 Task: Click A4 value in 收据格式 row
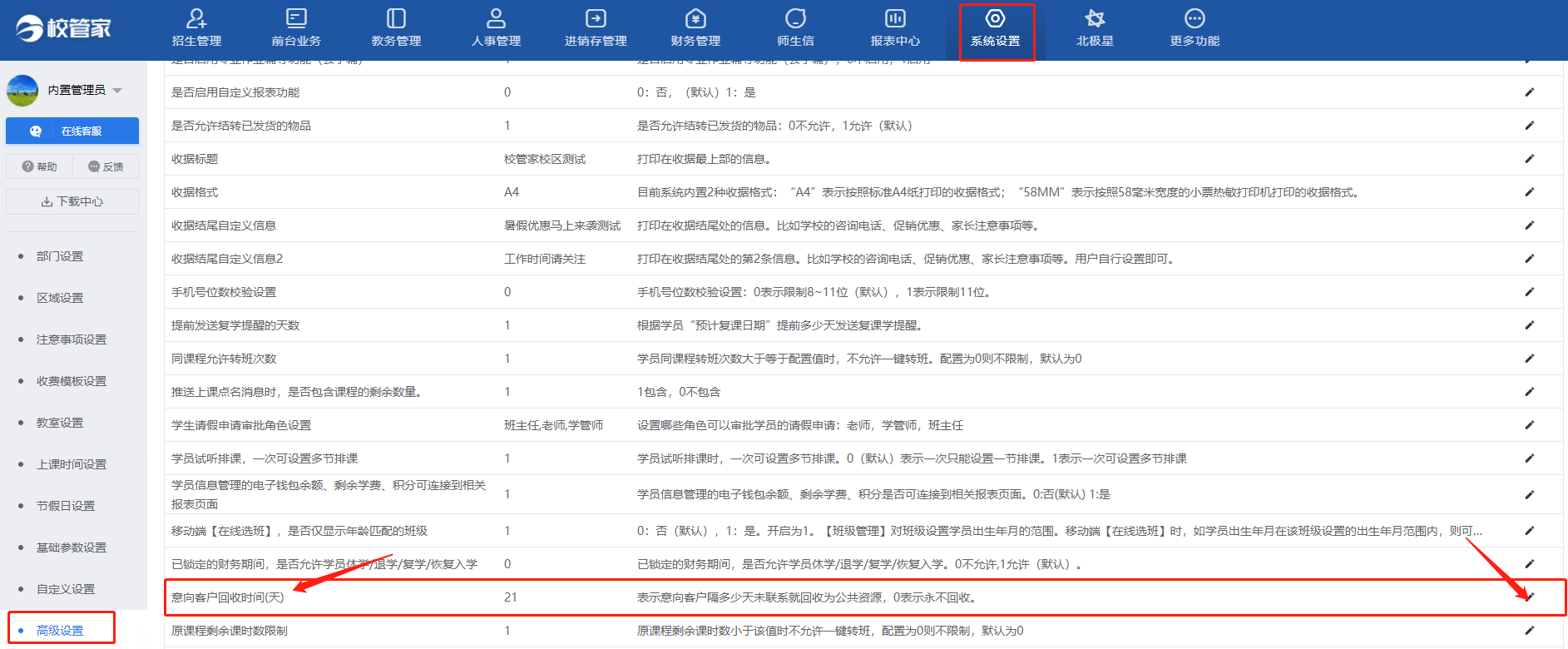tap(511, 192)
